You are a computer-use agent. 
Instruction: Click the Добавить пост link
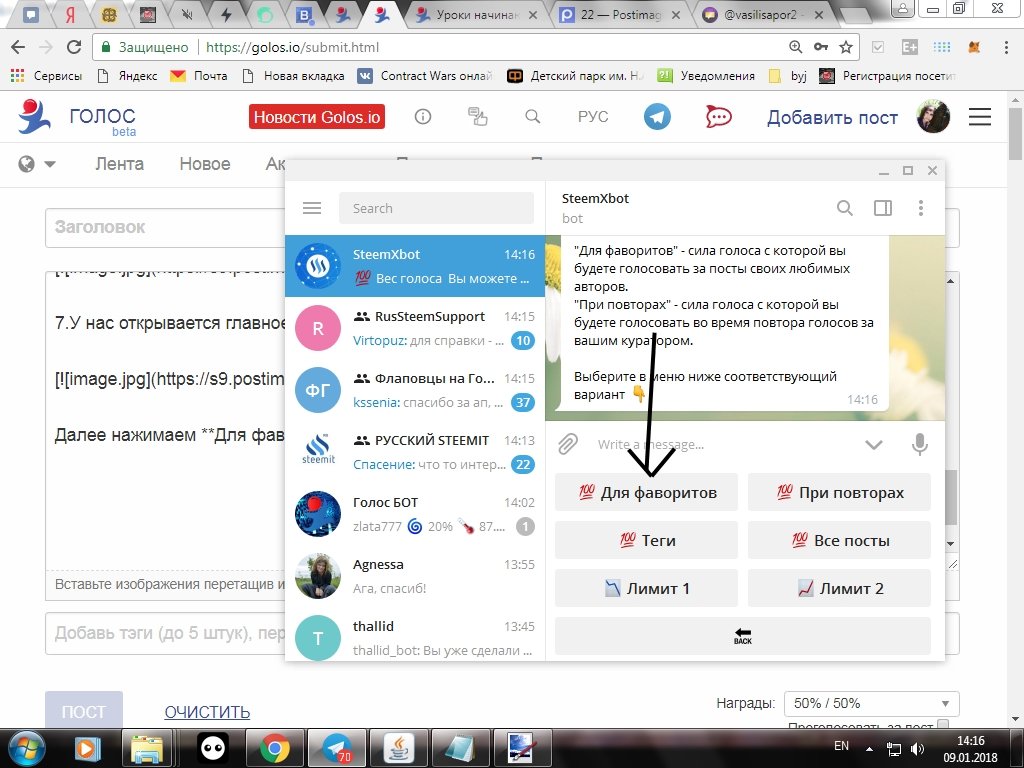click(832, 118)
